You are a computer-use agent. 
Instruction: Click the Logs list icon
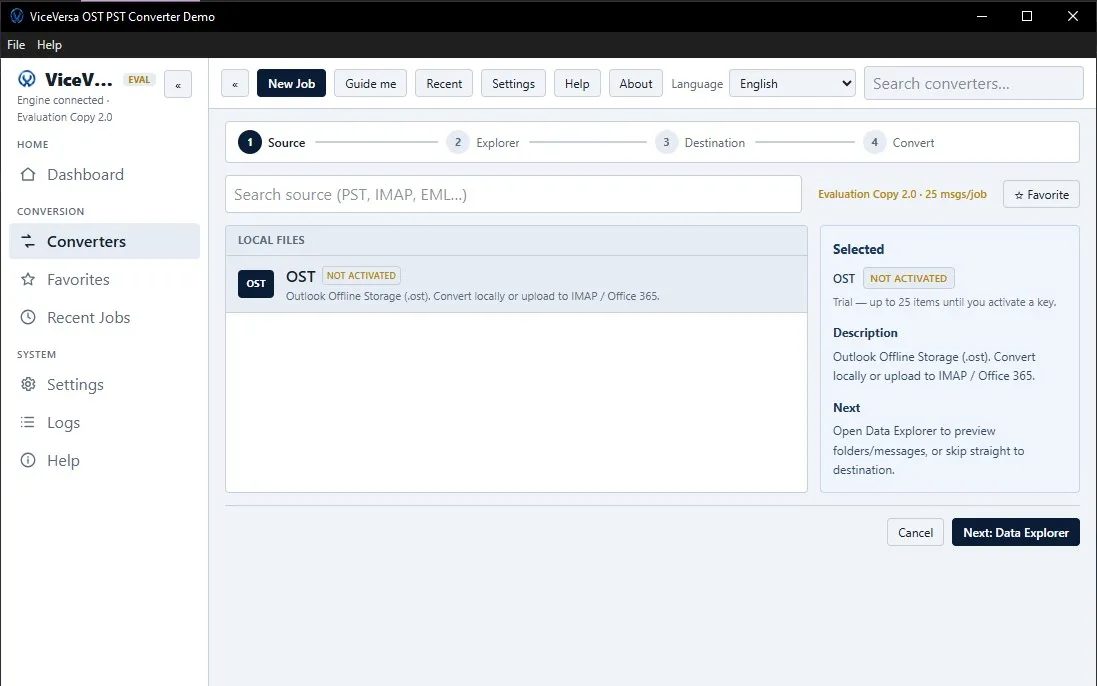[28, 422]
